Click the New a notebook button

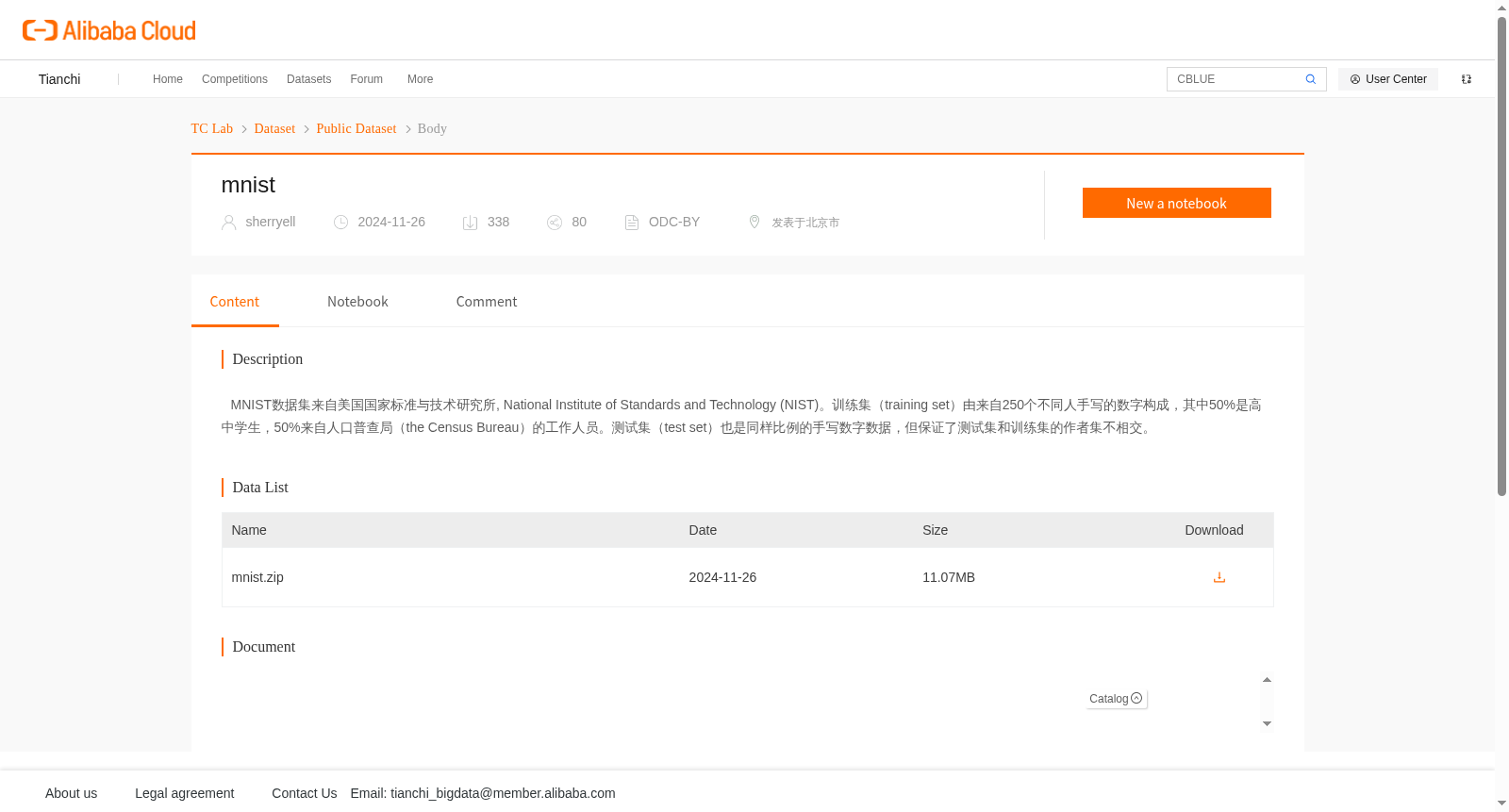pyautogui.click(x=1177, y=203)
